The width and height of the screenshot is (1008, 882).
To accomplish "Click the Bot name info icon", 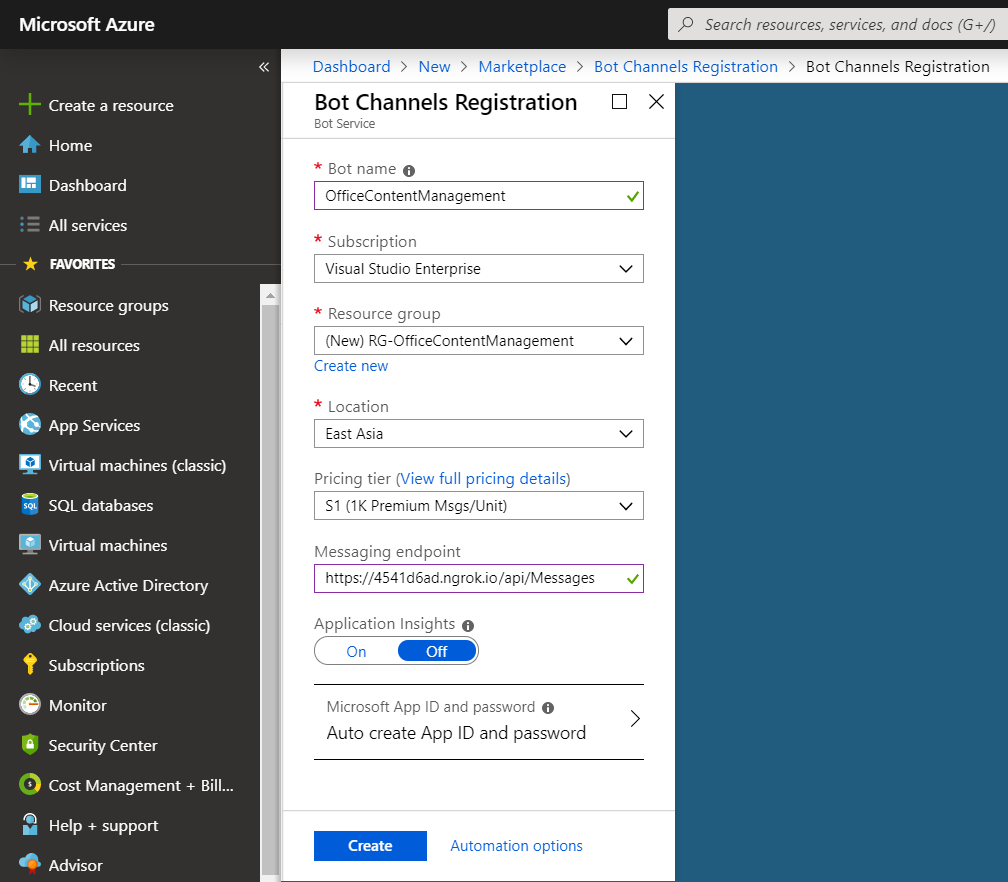I will [x=409, y=170].
